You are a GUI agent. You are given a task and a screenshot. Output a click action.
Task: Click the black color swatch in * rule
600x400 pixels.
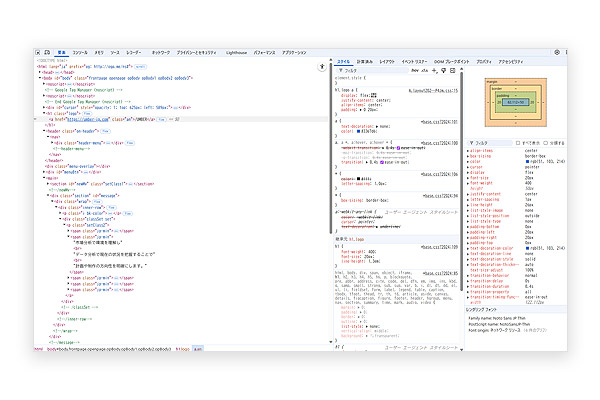coord(359,179)
